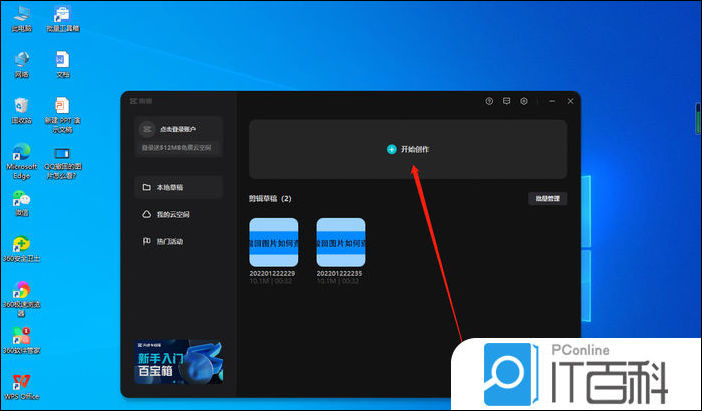Launch 360安全卫士 from the desktop
This screenshot has height=411, width=702.
(21, 249)
